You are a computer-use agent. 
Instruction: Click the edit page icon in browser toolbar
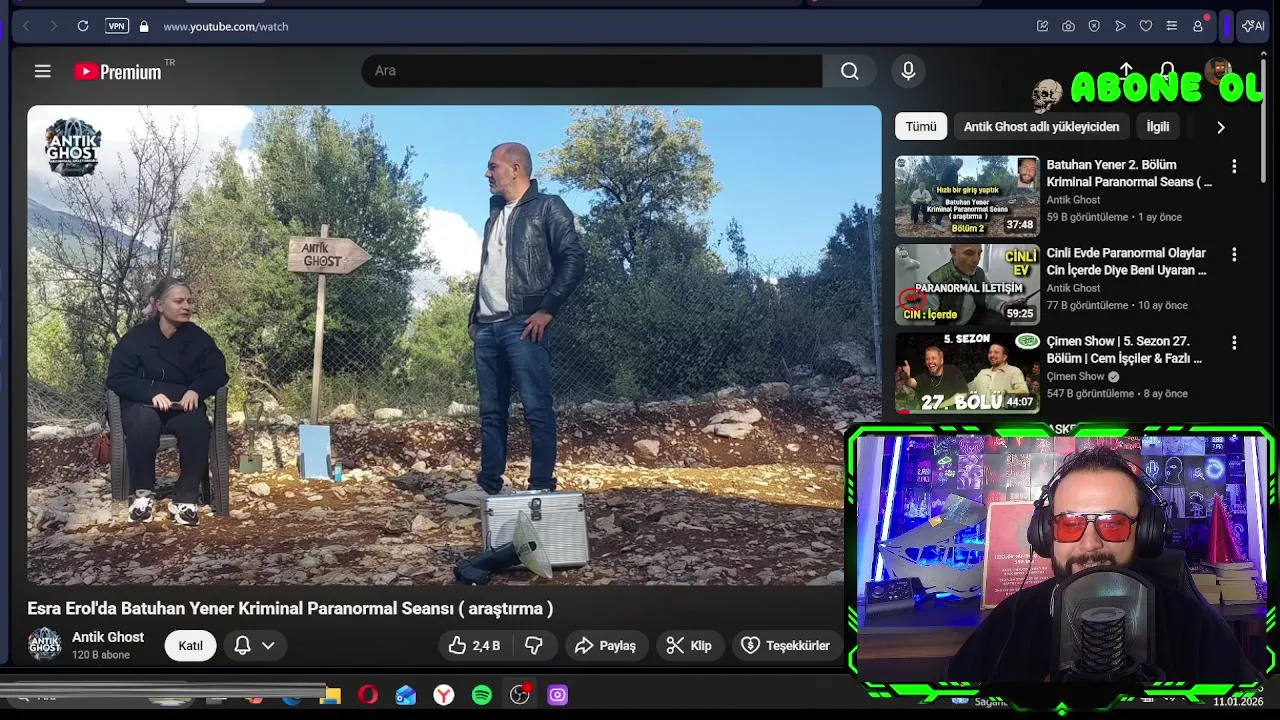(x=1042, y=26)
